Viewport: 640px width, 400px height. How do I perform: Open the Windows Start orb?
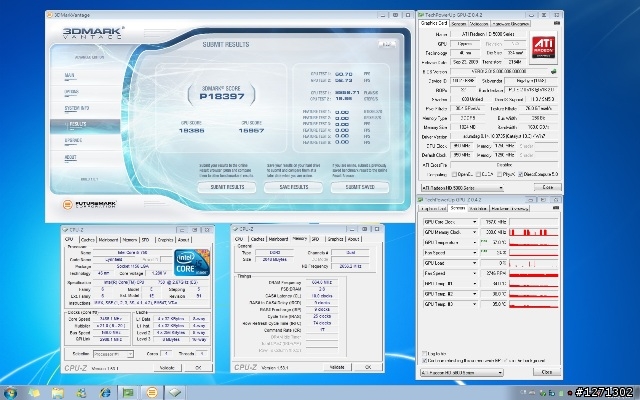coord(9,393)
